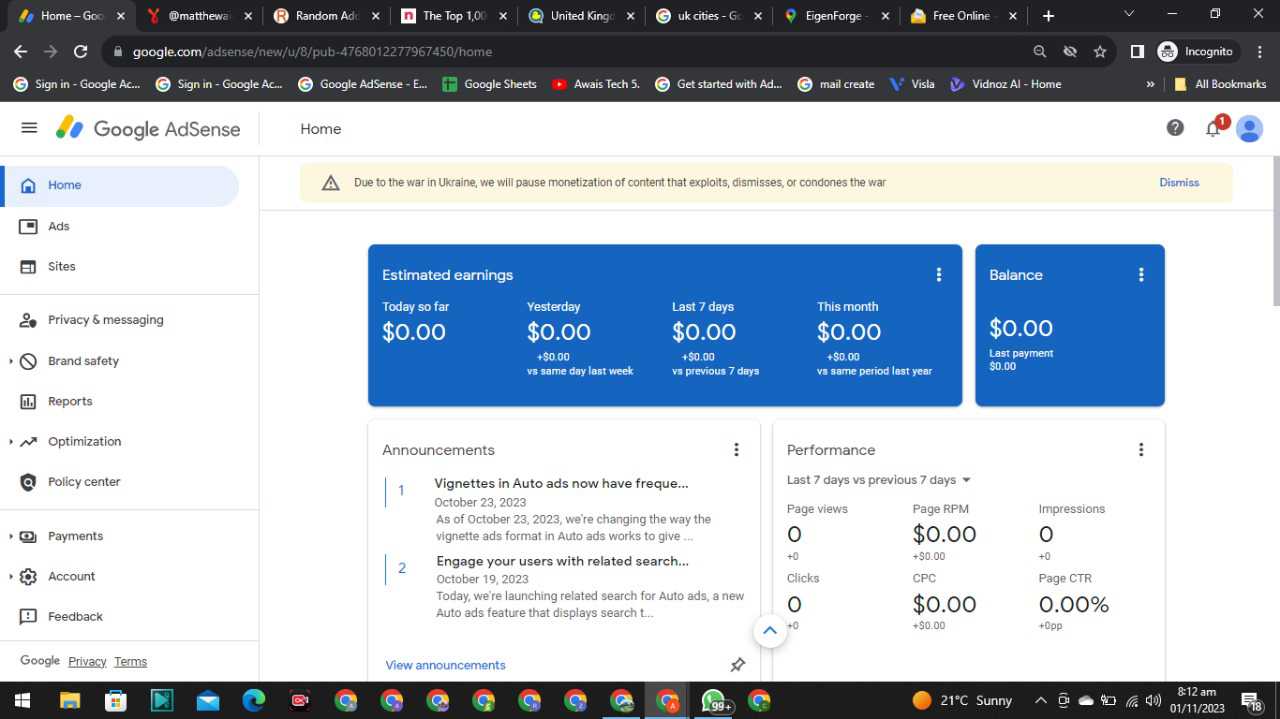Open Microsoft Store from the taskbar
Image resolution: width=1280 pixels, height=719 pixels.
tap(116, 700)
